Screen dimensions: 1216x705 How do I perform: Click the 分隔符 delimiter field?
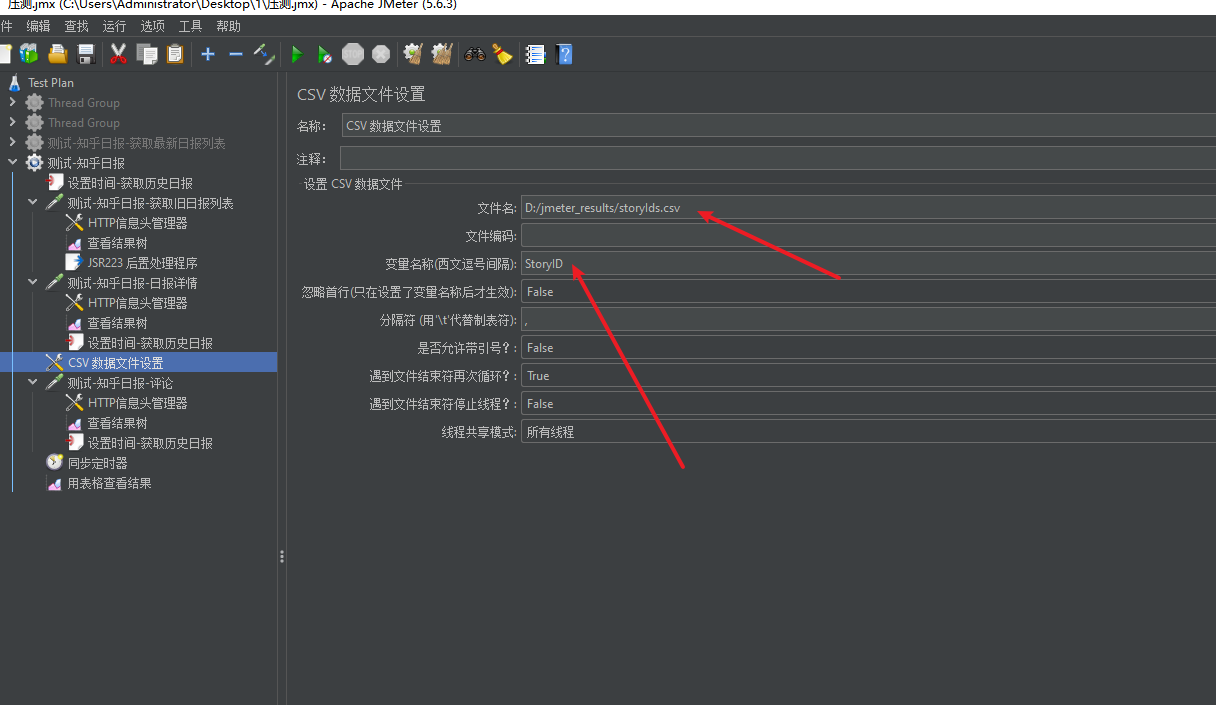[868, 320]
